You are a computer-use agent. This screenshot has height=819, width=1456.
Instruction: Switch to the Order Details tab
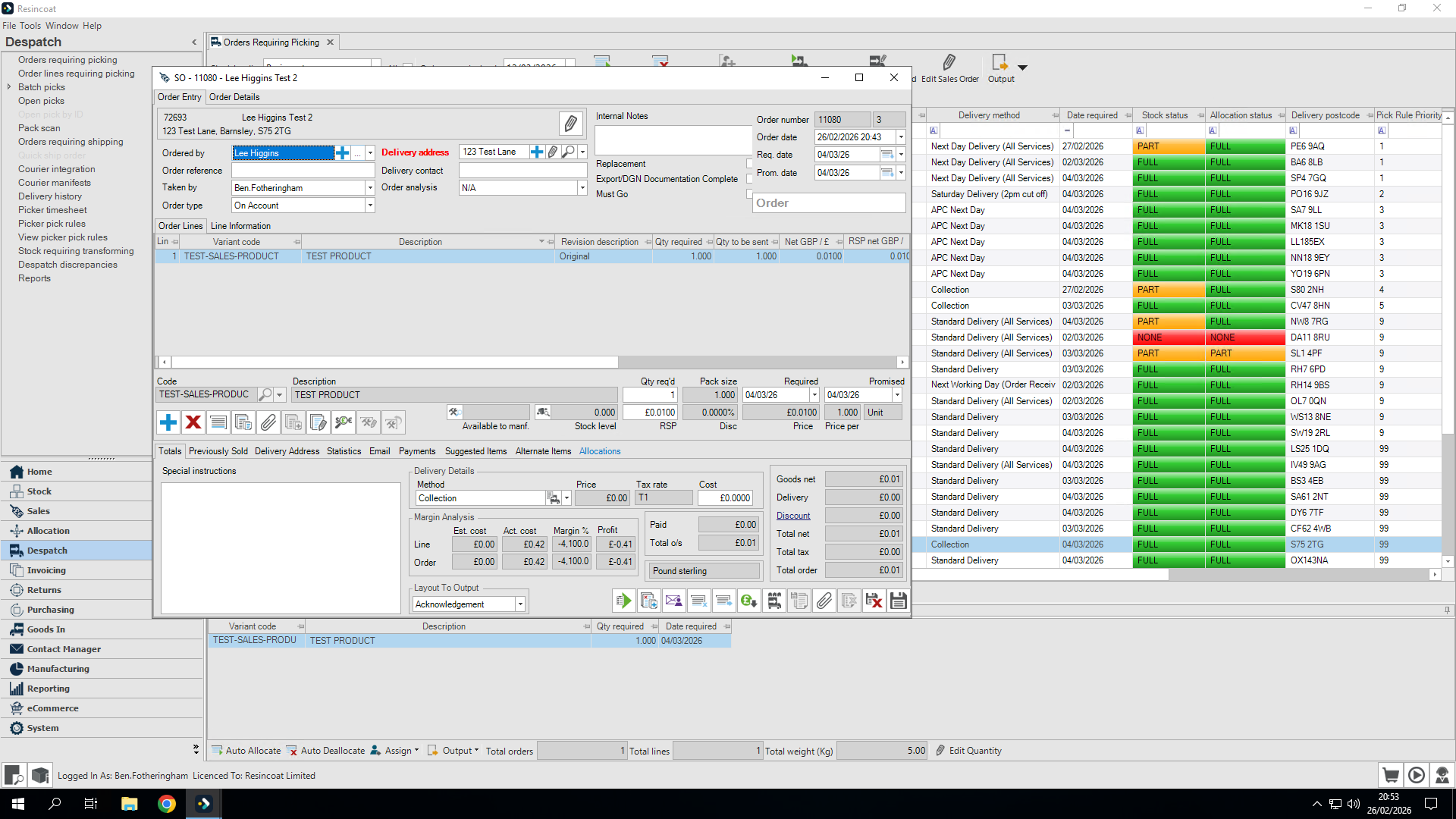click(234, 97)
